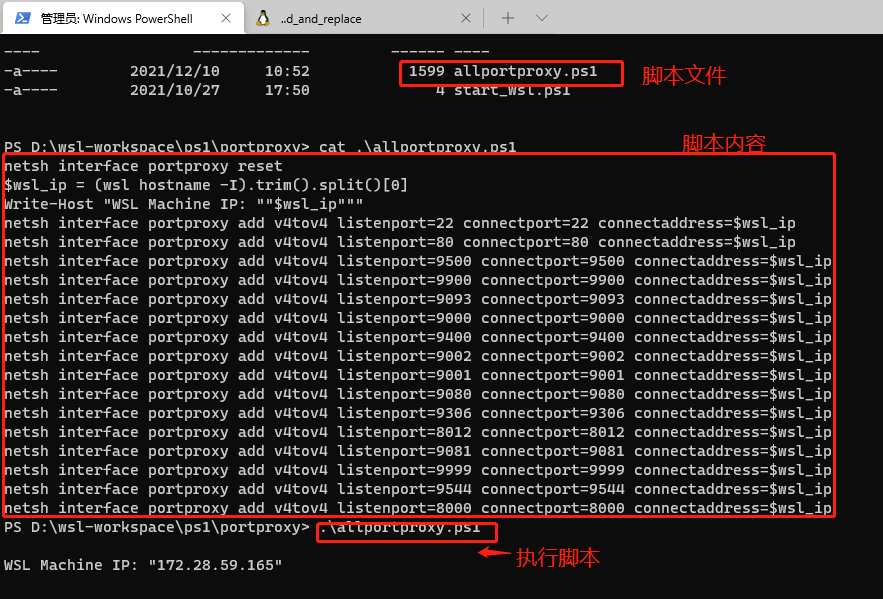Click the PowerShell icon on first tab
883x599 pixels.
(x=23, y=18)
